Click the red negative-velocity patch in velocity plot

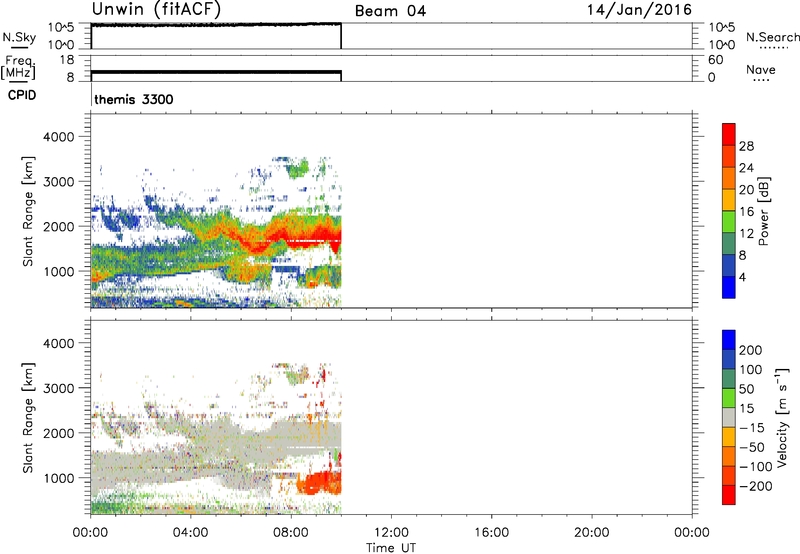[x=319, y=482]
